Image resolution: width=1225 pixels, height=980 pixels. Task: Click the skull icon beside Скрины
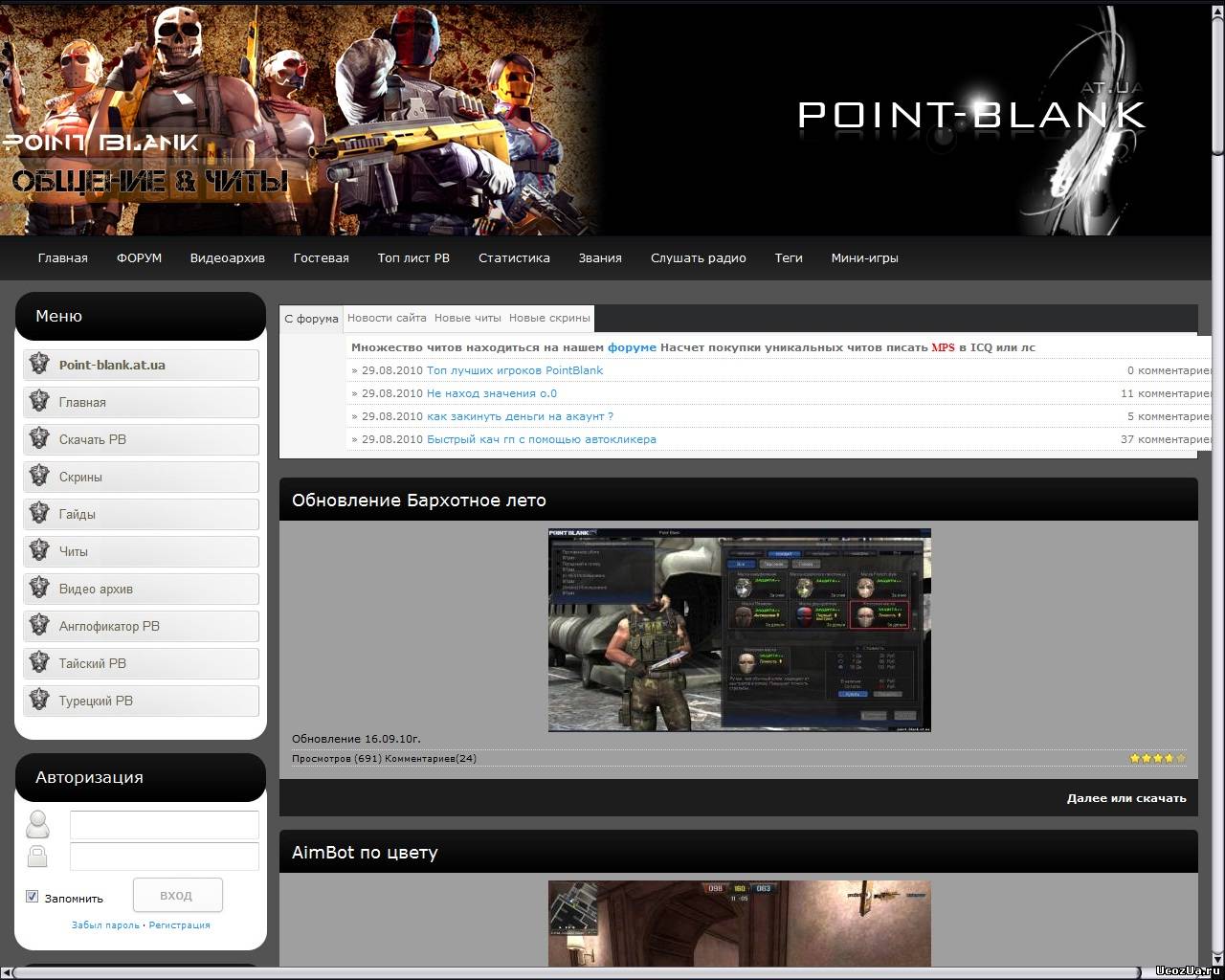point(39,476)
